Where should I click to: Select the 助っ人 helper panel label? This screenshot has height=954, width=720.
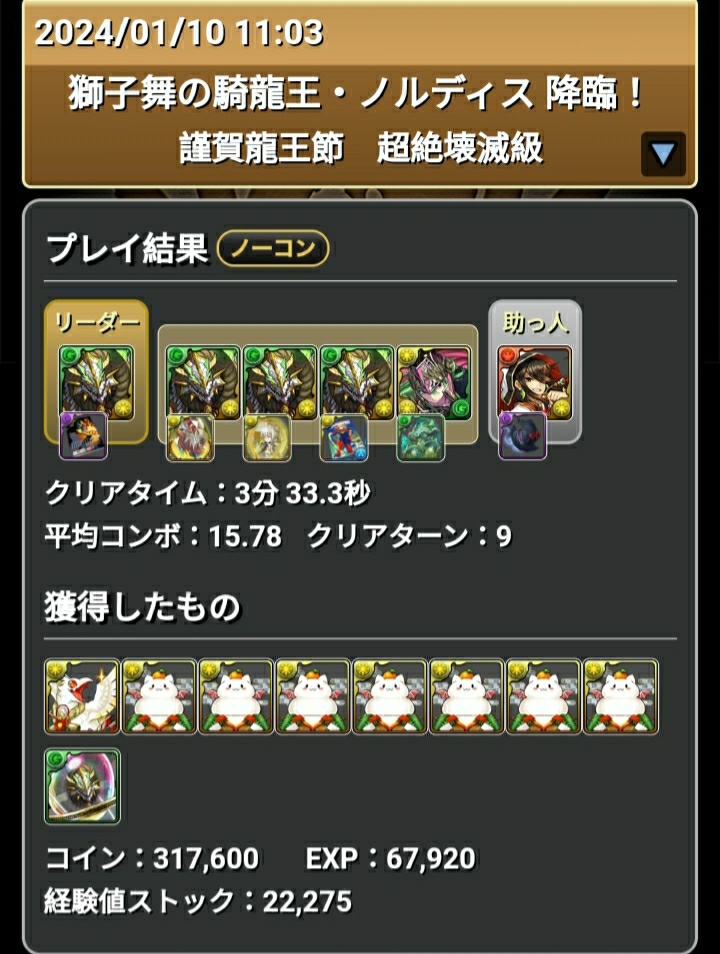click(x=535, y=322)
